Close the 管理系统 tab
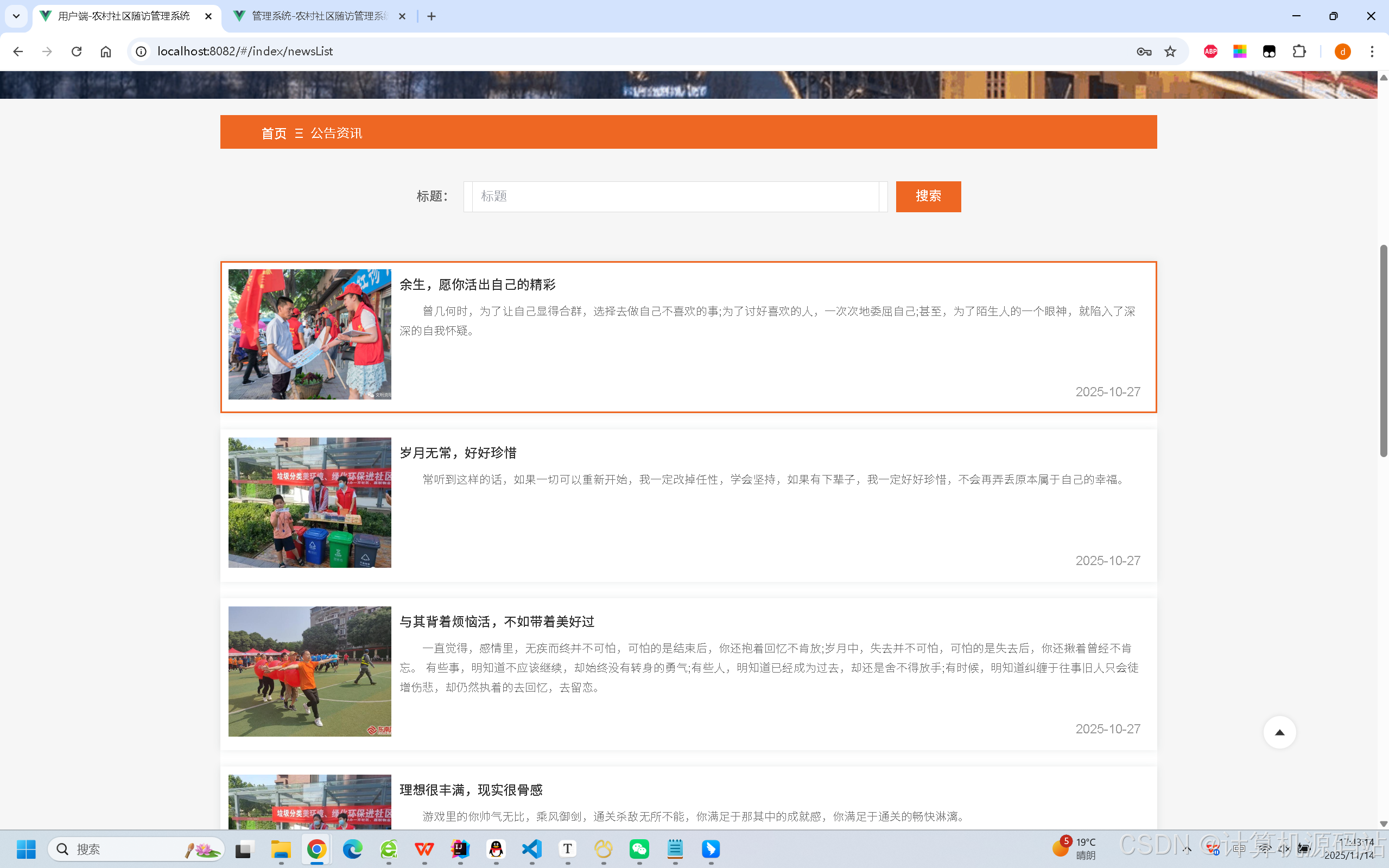Screen dimensions: 1389x868 click(402, 17)
